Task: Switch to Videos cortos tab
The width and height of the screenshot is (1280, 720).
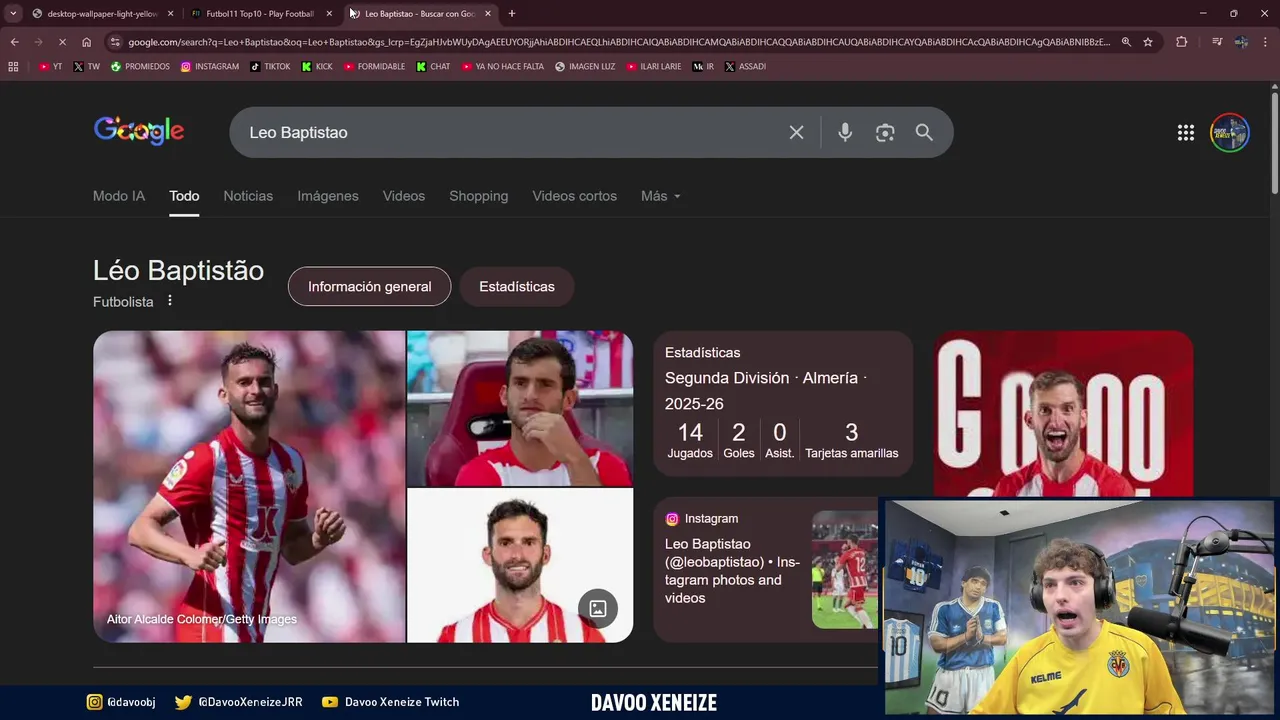Action: [x=575, y=196]
